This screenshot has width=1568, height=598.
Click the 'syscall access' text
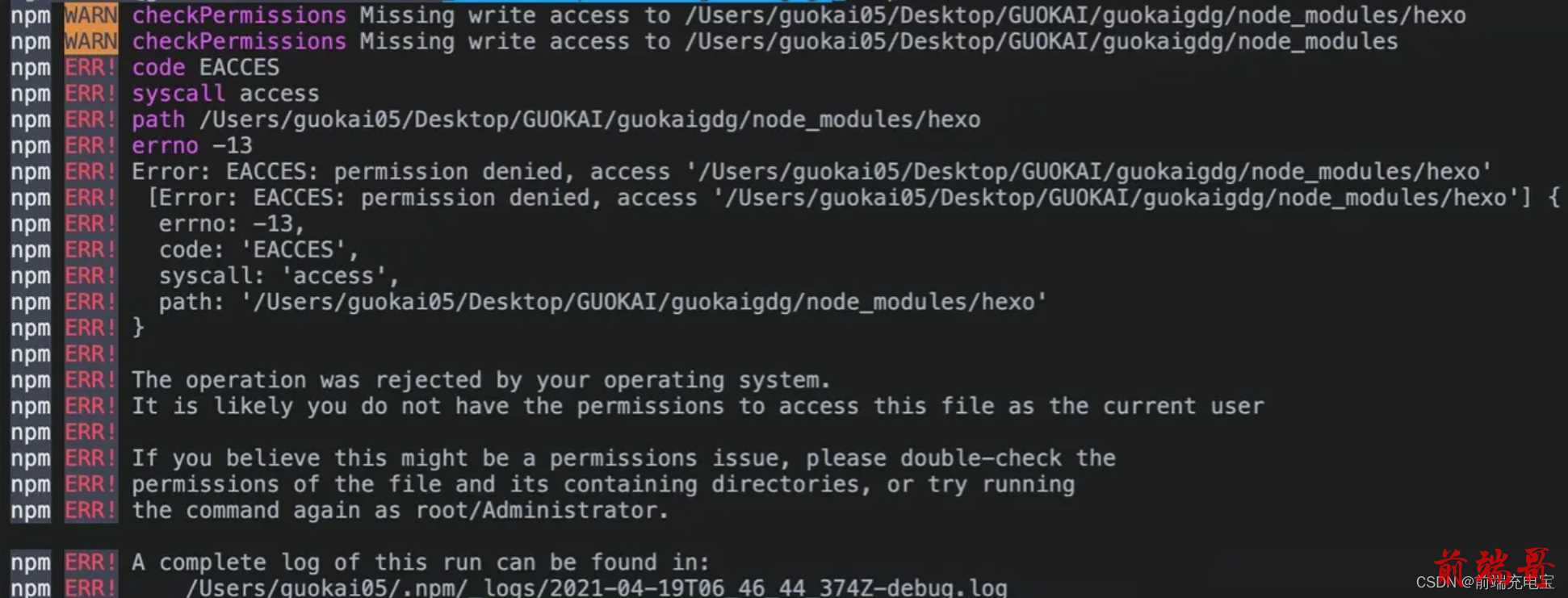(x=225, y=94)
